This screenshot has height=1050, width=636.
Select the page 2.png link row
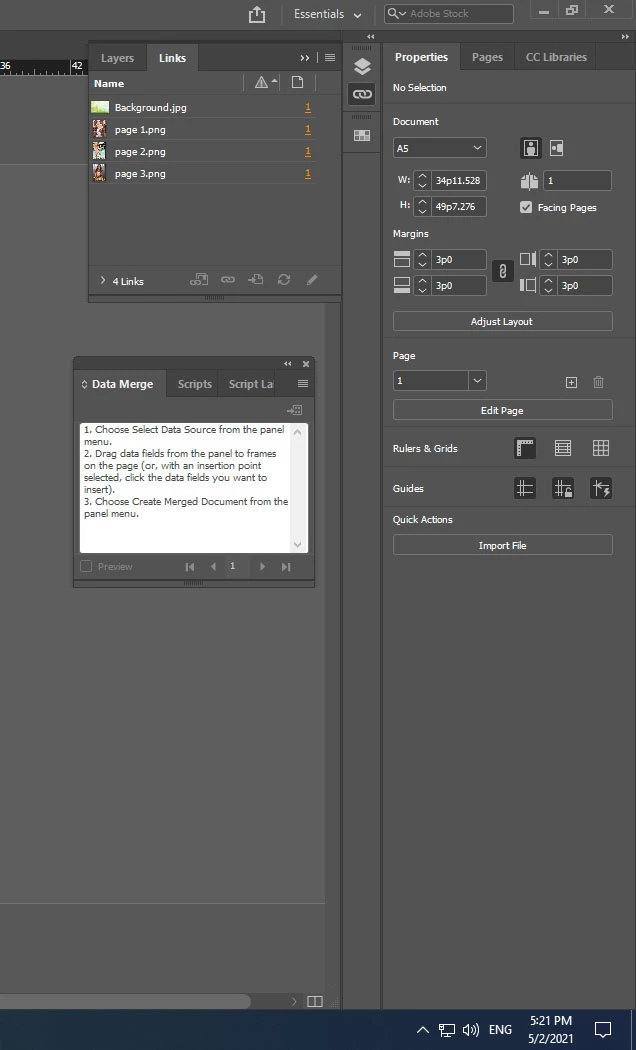[x=202, y=151]
